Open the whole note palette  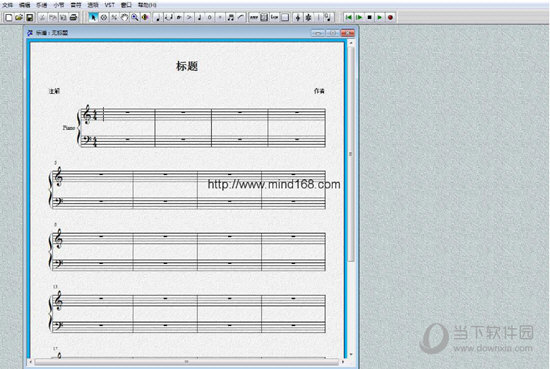(x=210, y=17)
